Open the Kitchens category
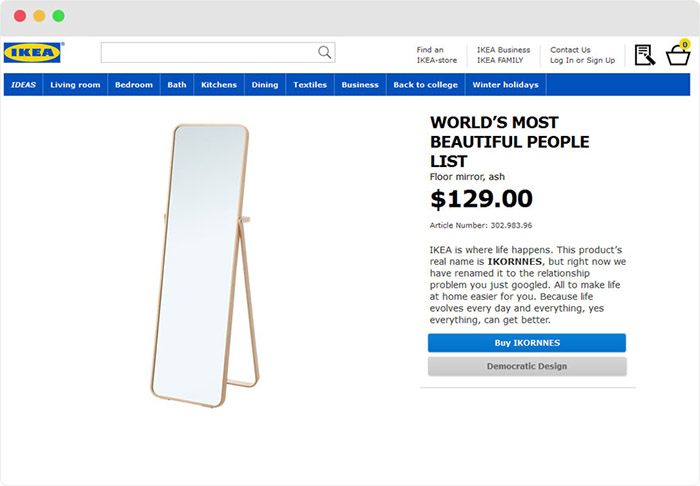This screenshot has height=486, width=700. click(219, 85)
